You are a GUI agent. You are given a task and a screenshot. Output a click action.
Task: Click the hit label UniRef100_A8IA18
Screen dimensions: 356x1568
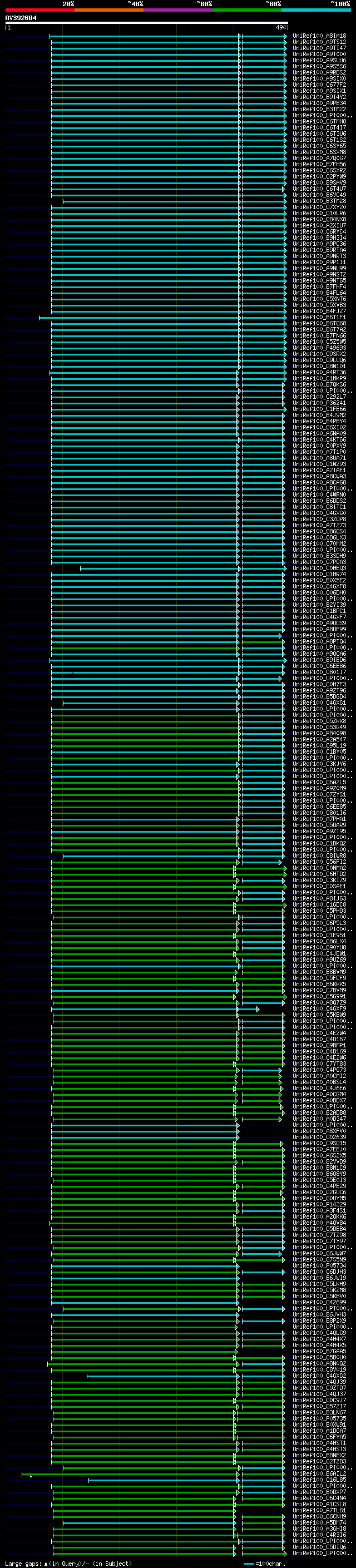pos(319,36)
